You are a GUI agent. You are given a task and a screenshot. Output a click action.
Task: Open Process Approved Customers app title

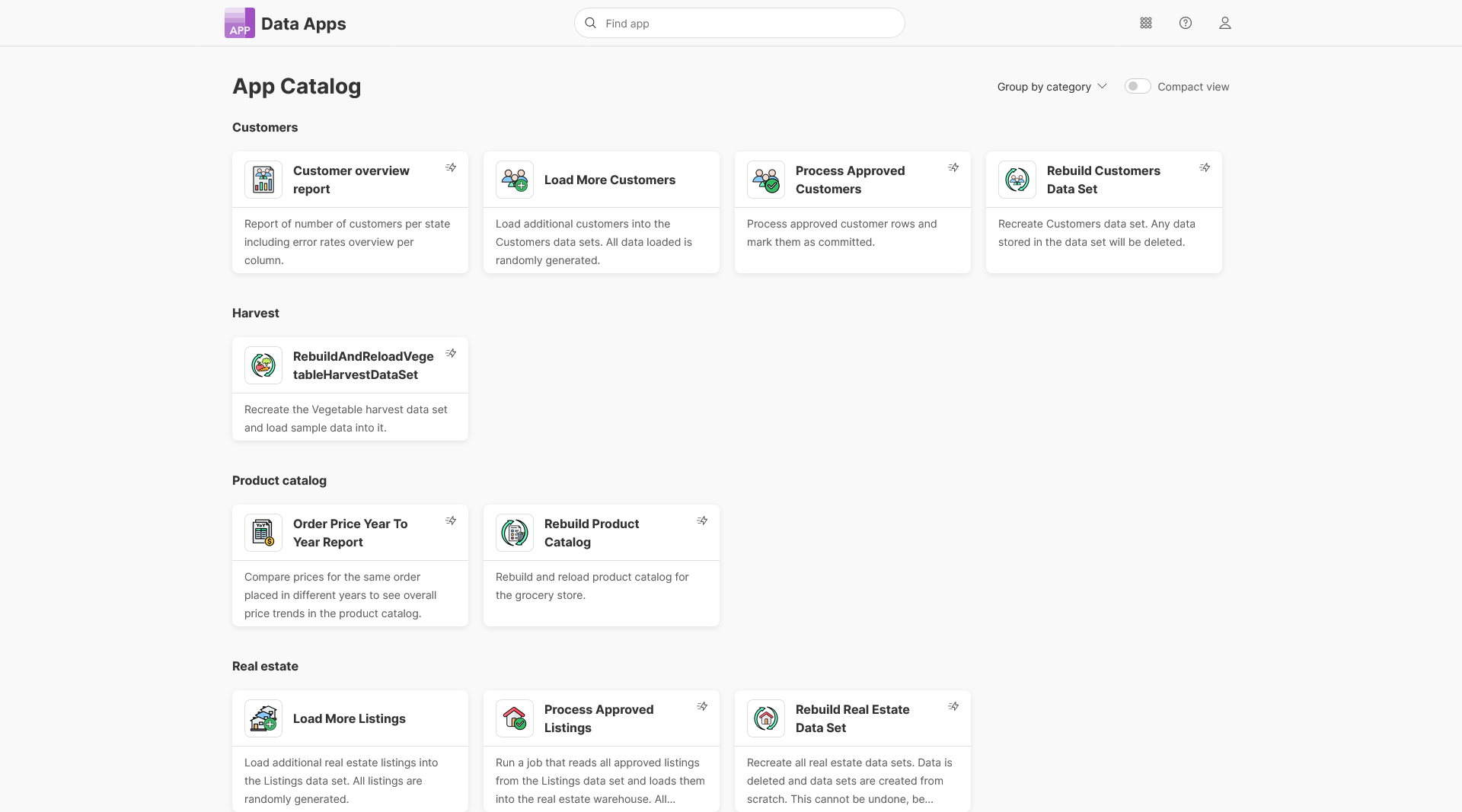(851, 180)
